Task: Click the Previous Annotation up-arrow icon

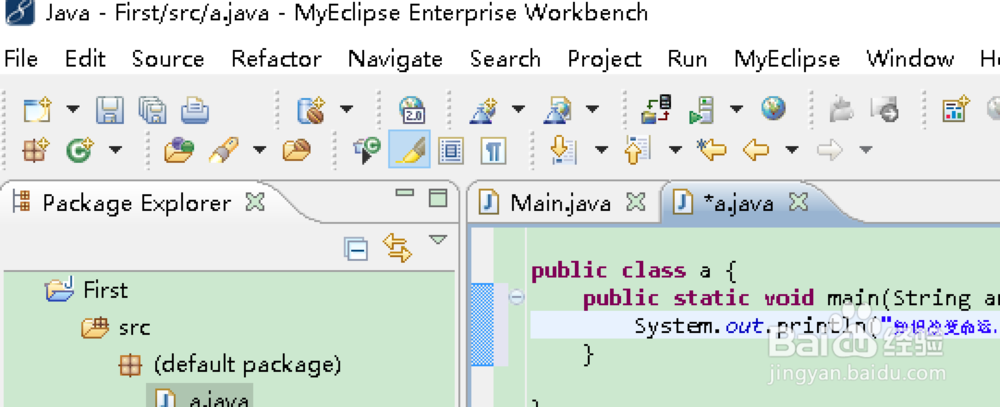Action: click(x=637, y=151)
